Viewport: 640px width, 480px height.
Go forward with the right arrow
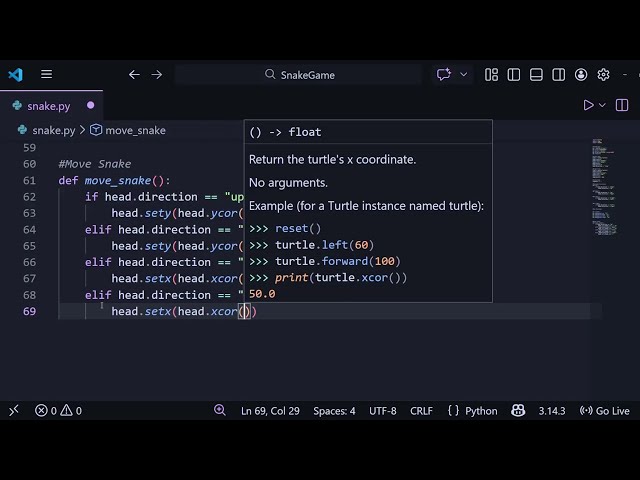[x=157, y=75]
